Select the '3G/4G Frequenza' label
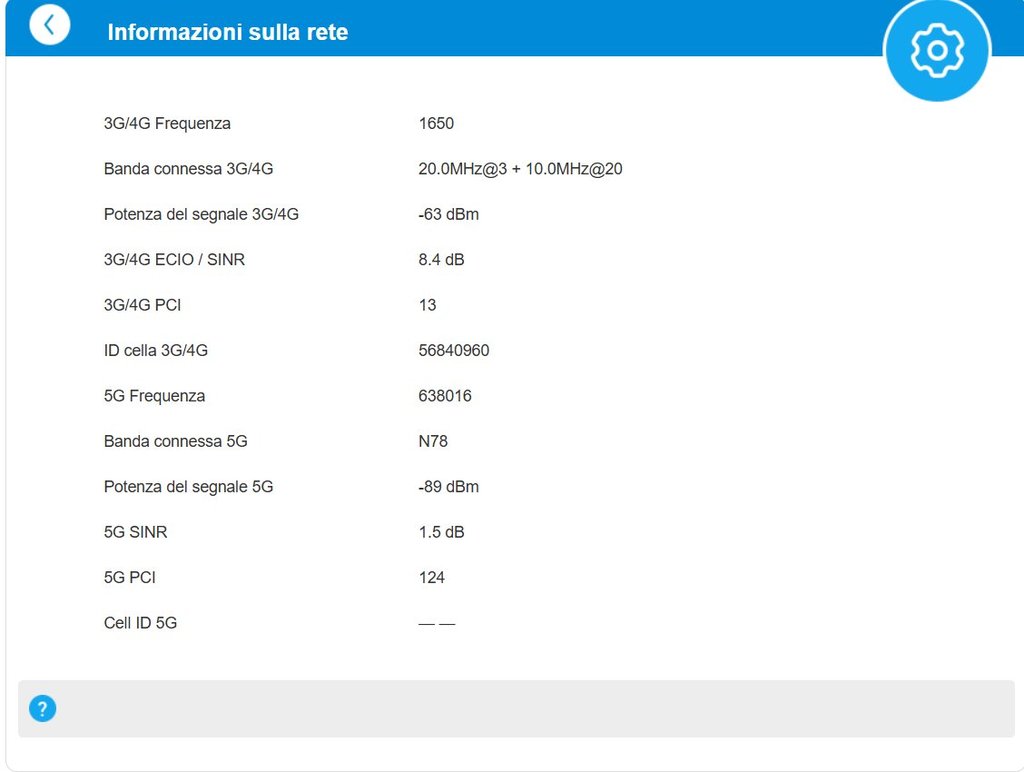This screenshot has width=1024, height=772. [167, 123]
